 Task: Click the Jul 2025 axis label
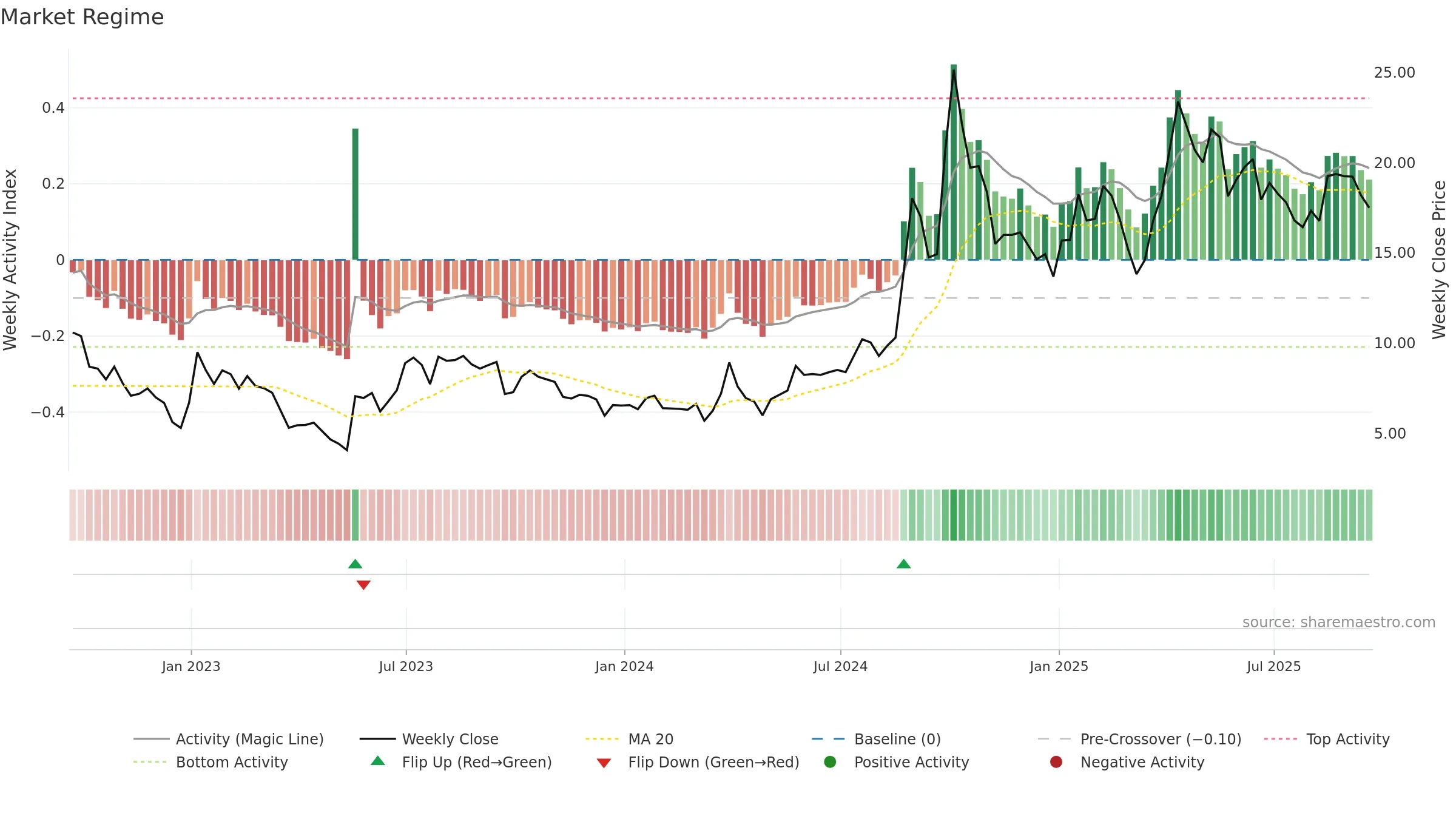[1274, 667]
